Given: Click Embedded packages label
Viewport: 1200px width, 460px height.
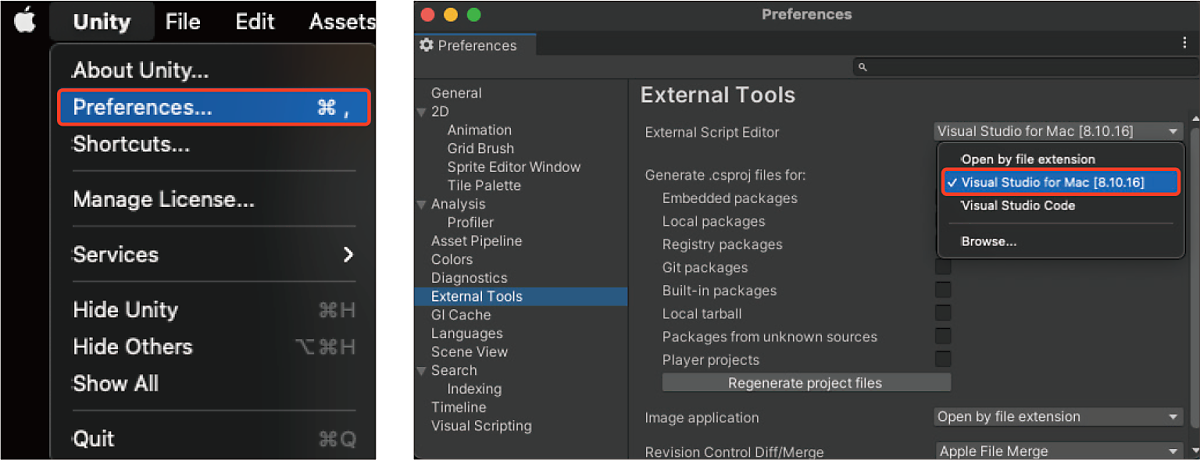Looking at the screenshot, I should pyautogui.click(x=730, y=198).
